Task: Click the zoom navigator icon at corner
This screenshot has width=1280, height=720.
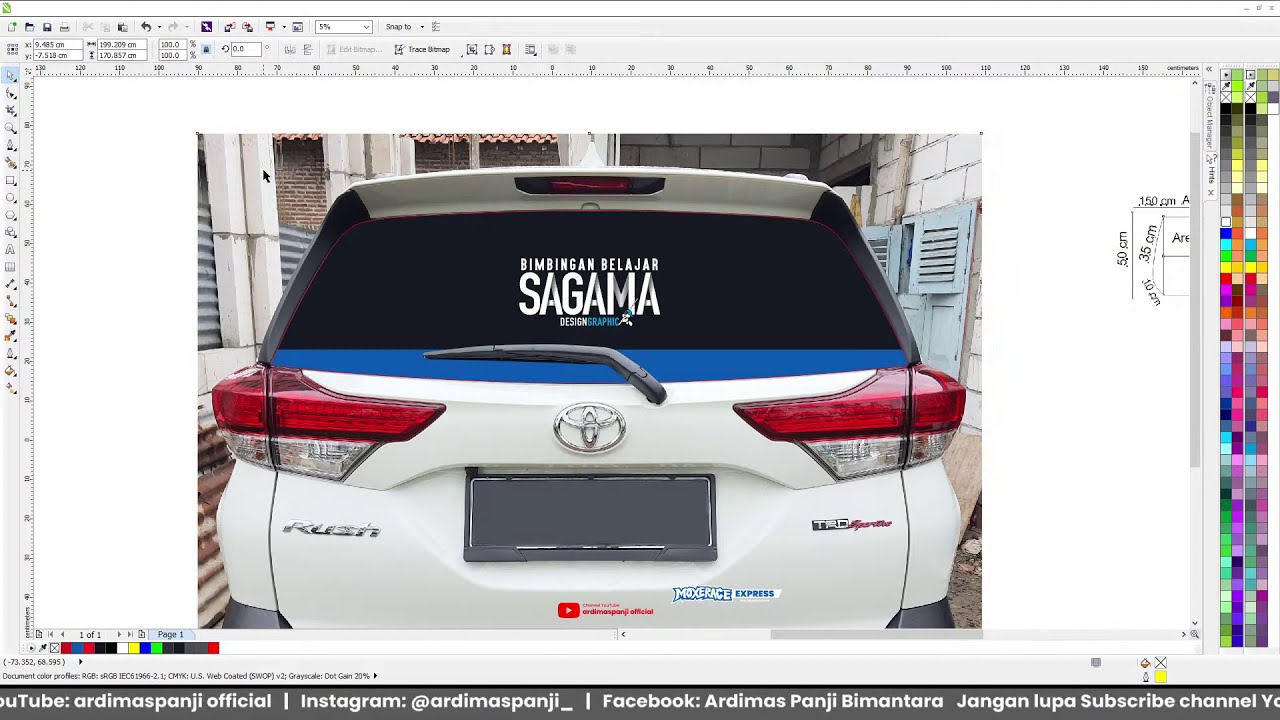Action: pos(1194,634)
